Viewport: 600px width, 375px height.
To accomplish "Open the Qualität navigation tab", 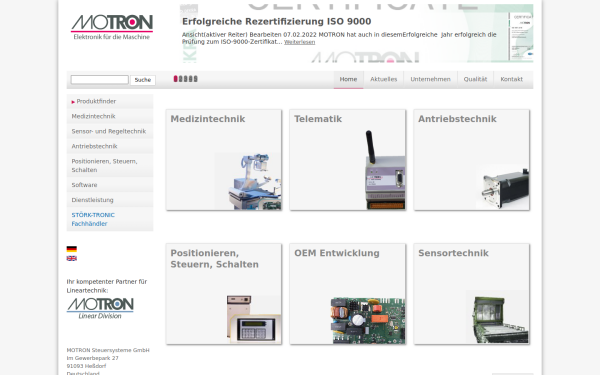I will tap(475, 79).
